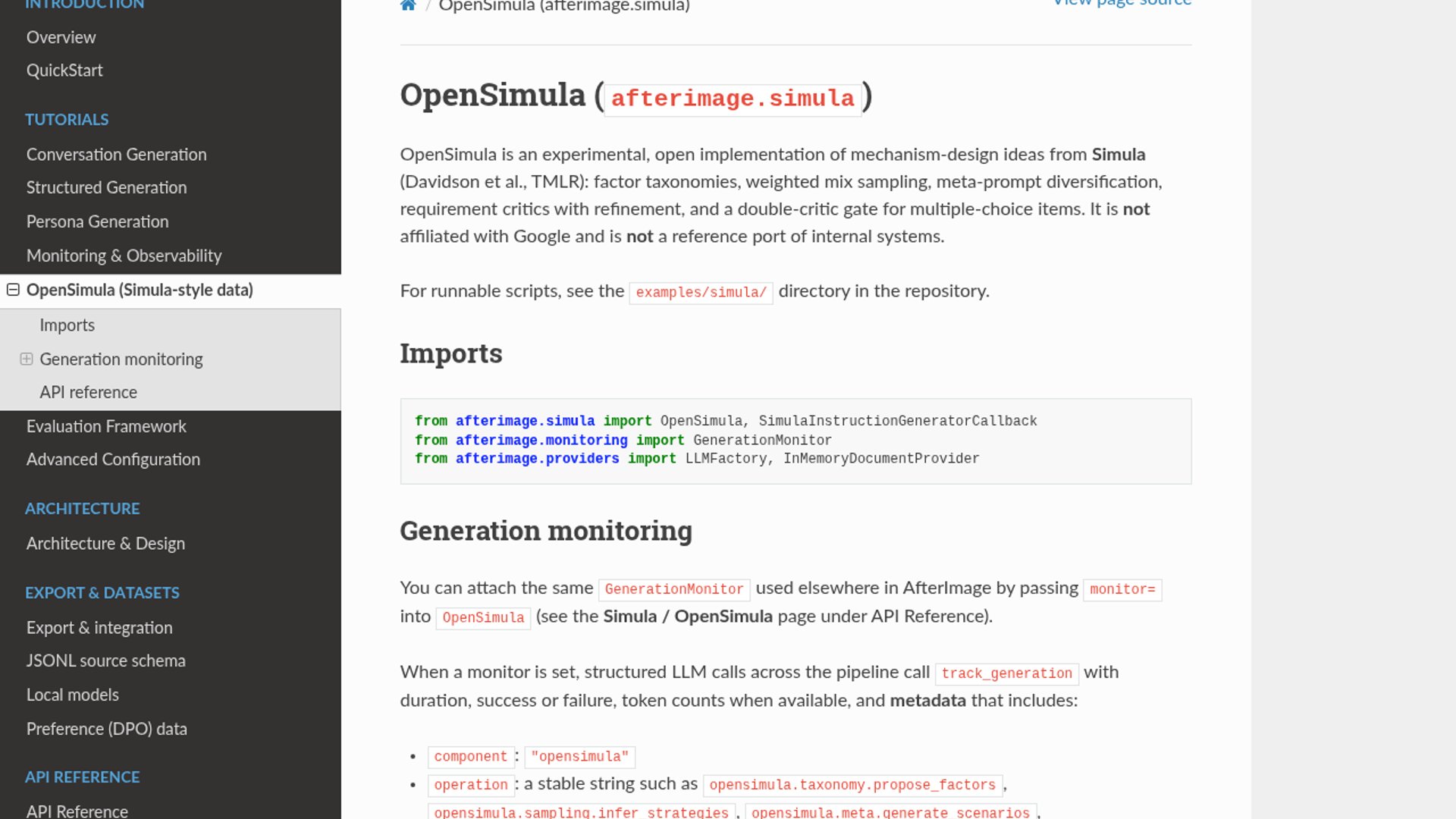Open JSONL source schema page

[105, 661]
